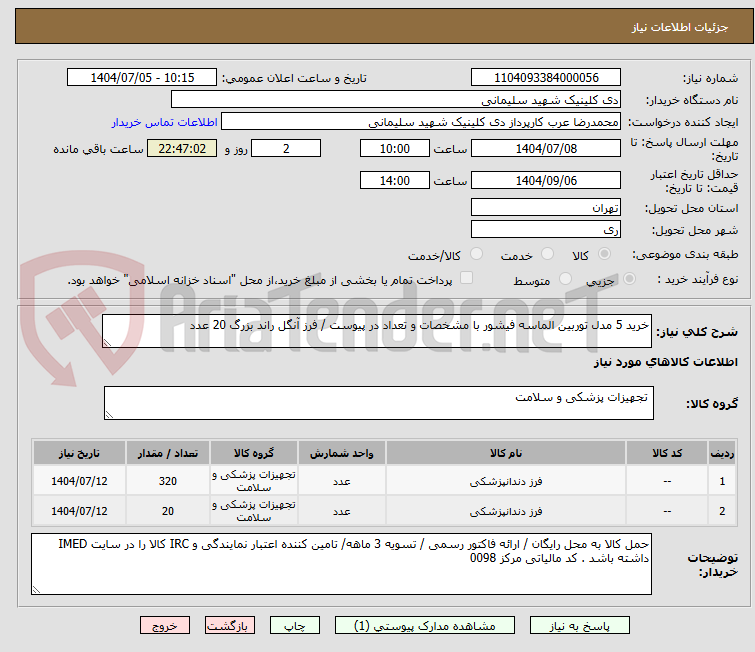Select 'متوسط' purchase process type
Viewport: 755px width, 652px height.
[x=566, y=280]
